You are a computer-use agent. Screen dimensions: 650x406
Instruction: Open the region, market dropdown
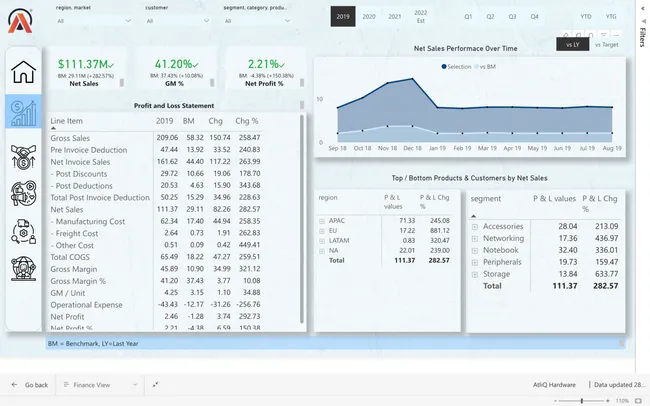pos(95,20)
